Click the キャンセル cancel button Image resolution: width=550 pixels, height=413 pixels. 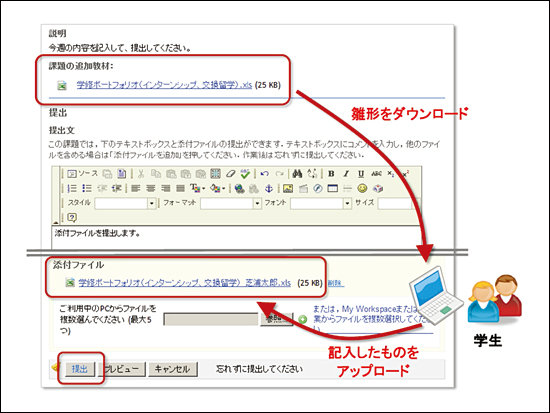[x=173, y=369]
